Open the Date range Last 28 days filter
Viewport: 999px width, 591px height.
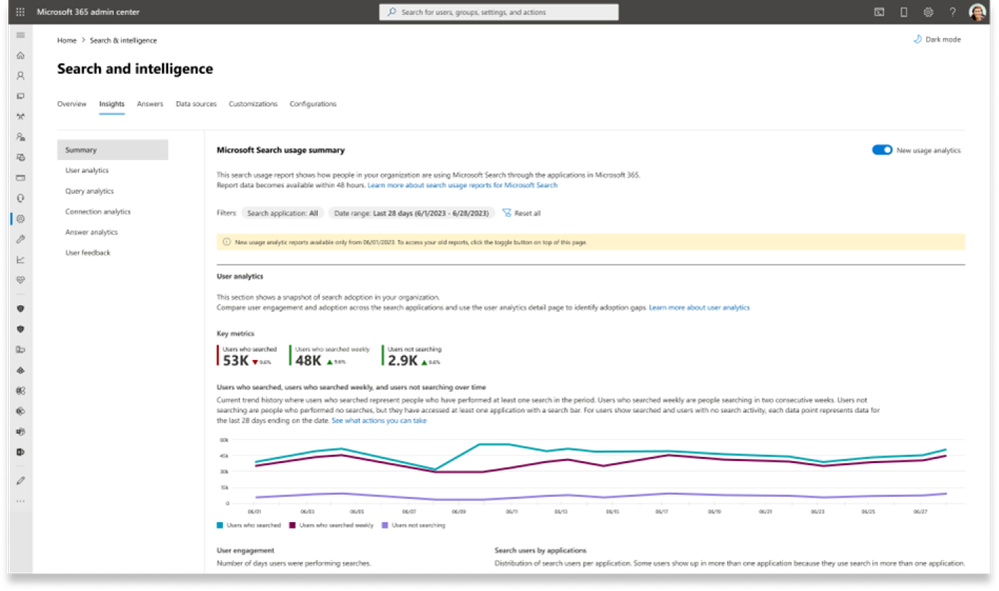coord(412,213)
